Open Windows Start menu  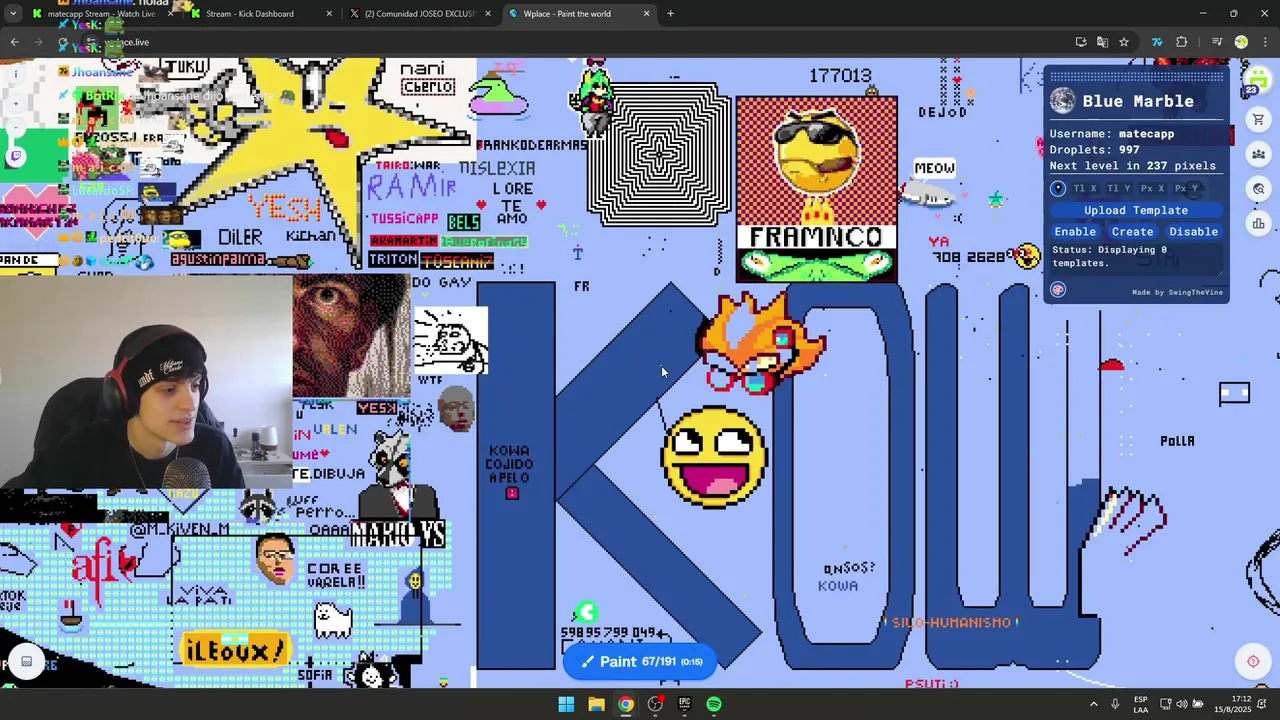coord(566,704)
